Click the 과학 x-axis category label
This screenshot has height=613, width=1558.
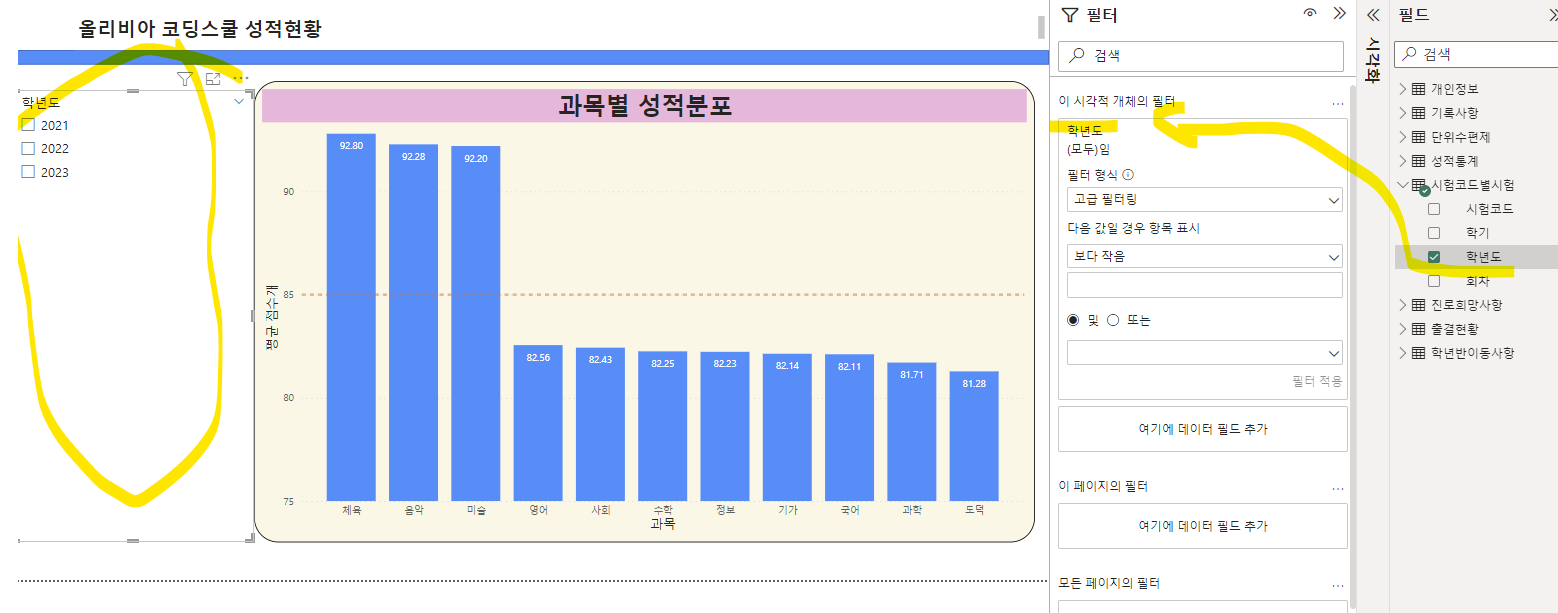(x=912, y=509)
